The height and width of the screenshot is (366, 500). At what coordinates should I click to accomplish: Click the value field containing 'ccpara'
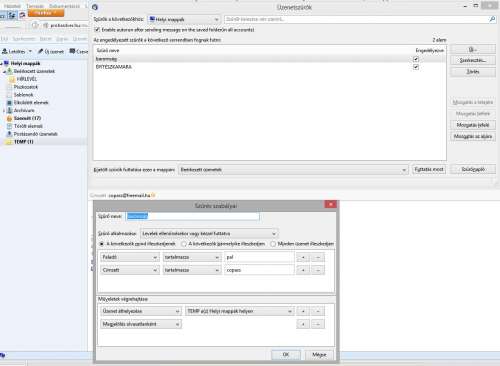[259, 270]
